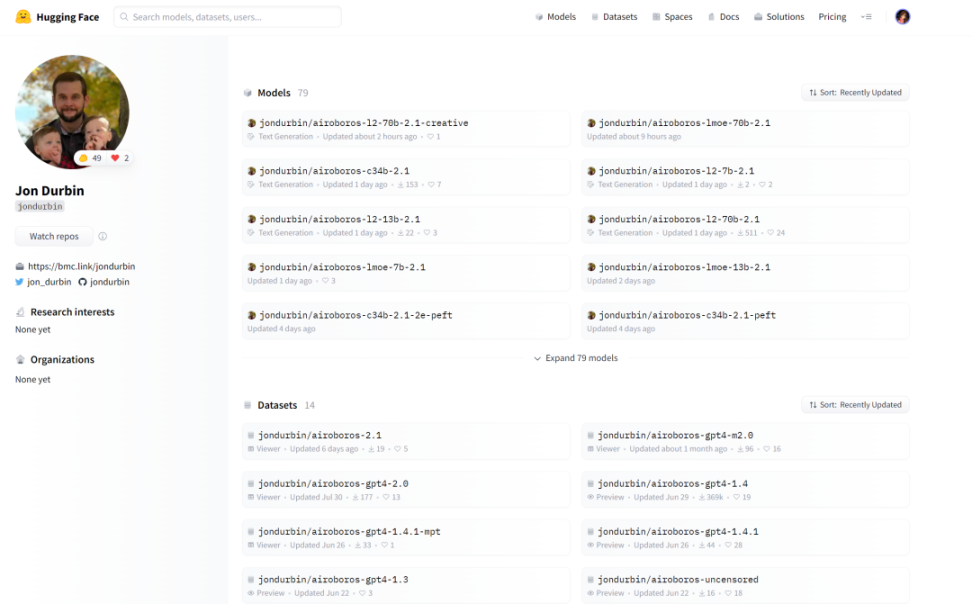The image size is (972, 604).
Task: Open the jon_durbin Twitter link
Action: coord(49,282)
